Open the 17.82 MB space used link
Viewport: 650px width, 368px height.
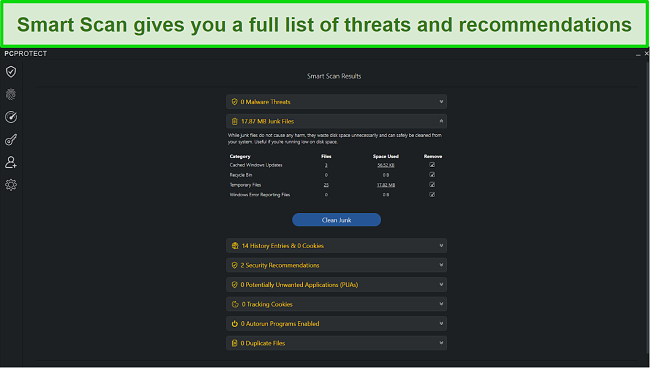(x=386, y=185)
